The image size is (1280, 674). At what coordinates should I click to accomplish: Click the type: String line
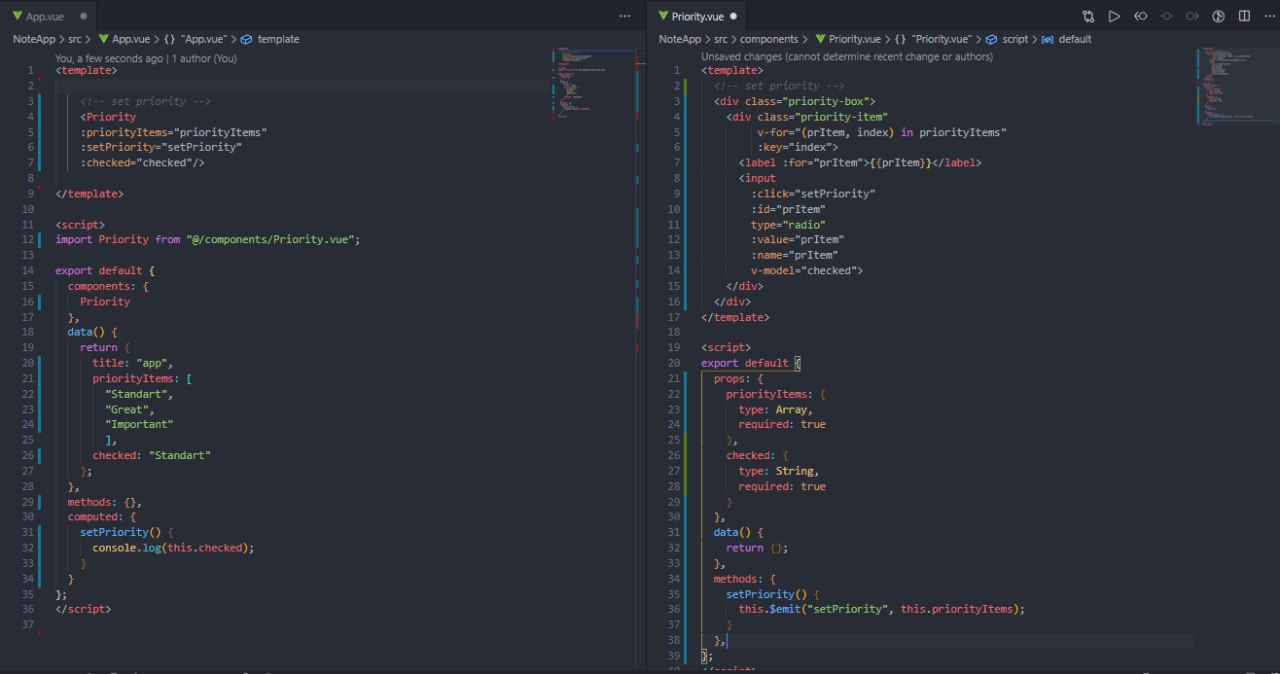coord(779,471)
